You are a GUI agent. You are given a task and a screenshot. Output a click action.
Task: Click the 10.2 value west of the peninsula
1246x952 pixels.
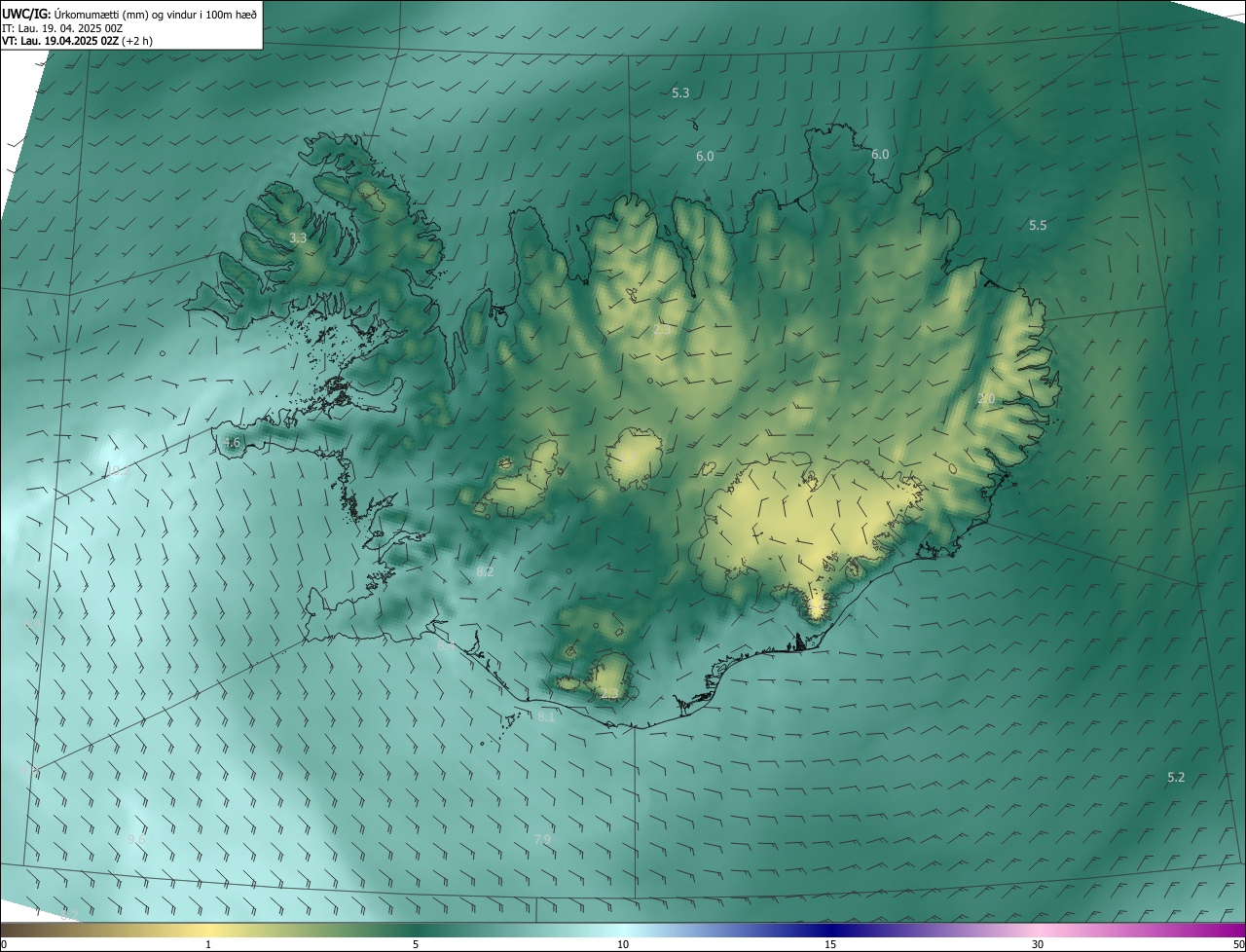point(117,471)
